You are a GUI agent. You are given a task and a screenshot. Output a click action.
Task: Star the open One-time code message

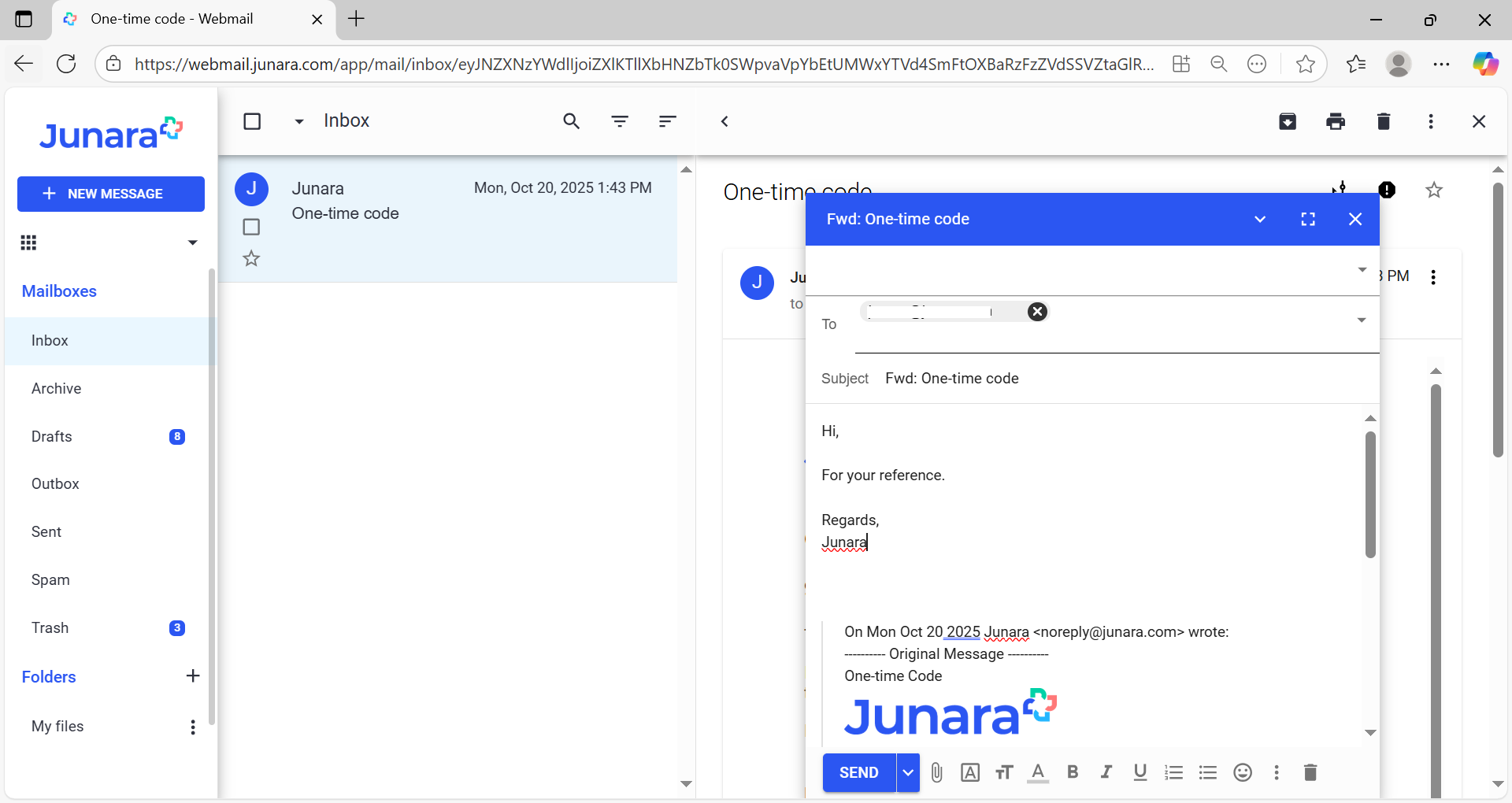point(1434,190)
